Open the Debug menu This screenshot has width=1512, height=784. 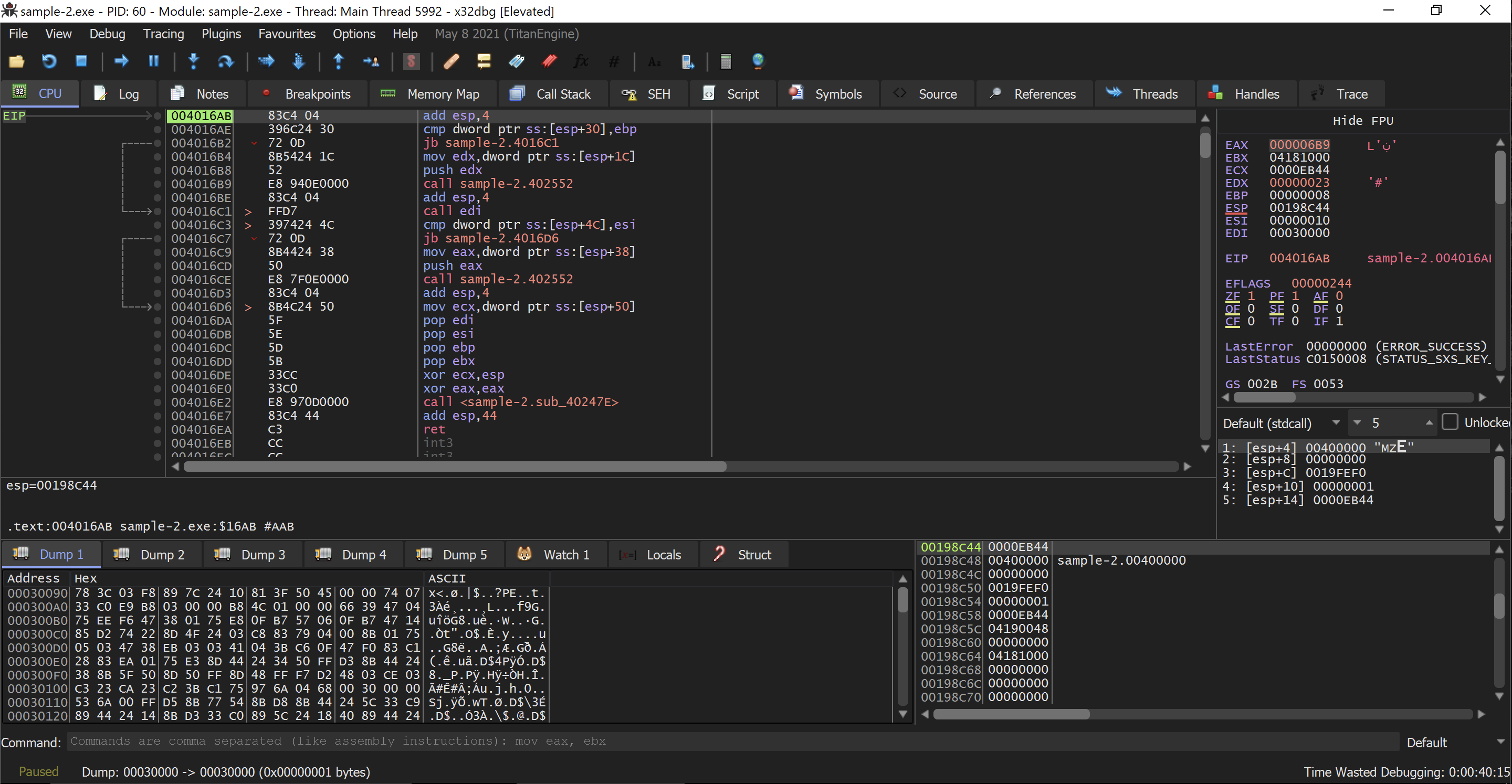pyautogui.click(x=108, y=34)
